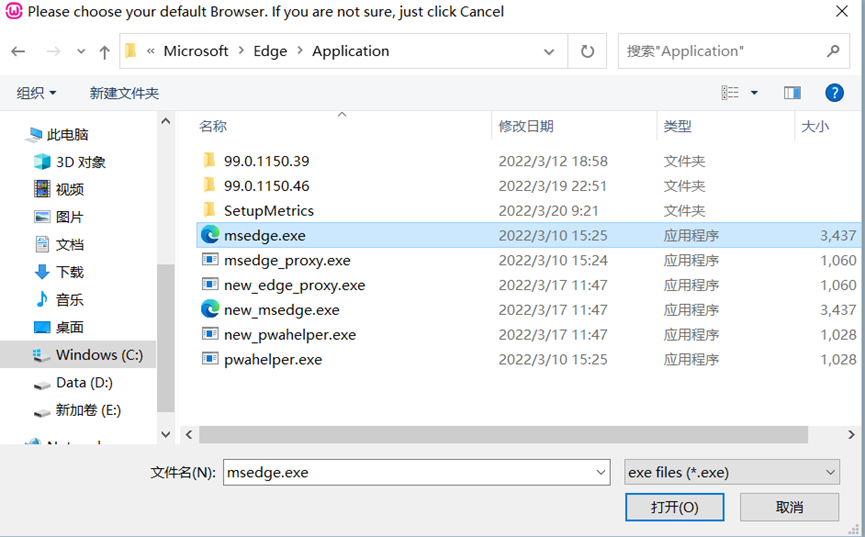Click the folder icon of SetupMetrics
This screenshot has height=537, width=865.
point(209,210)
